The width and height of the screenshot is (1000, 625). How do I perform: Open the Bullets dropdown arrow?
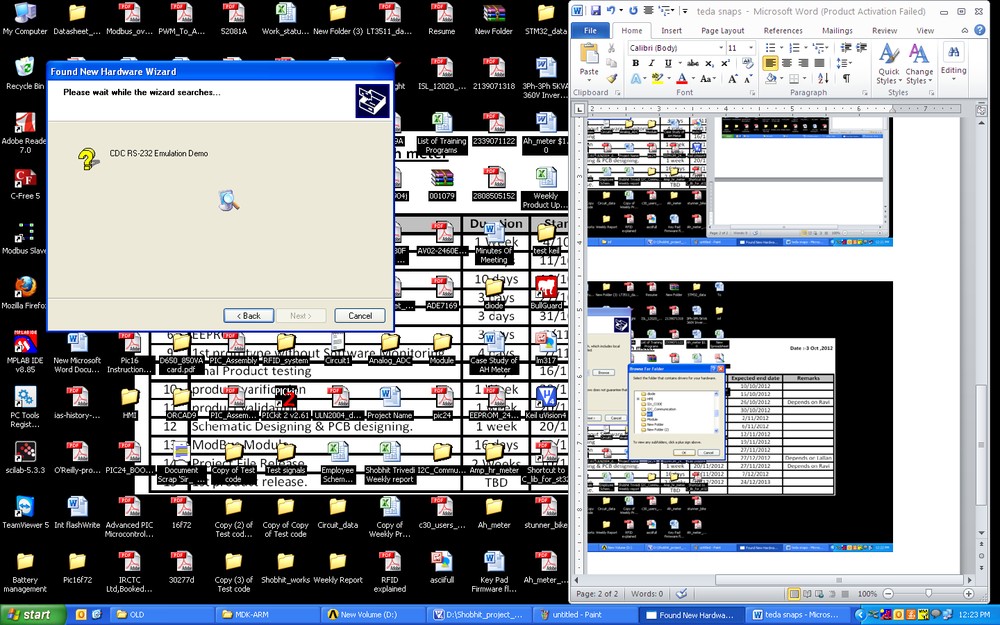(x=781, y=48)
